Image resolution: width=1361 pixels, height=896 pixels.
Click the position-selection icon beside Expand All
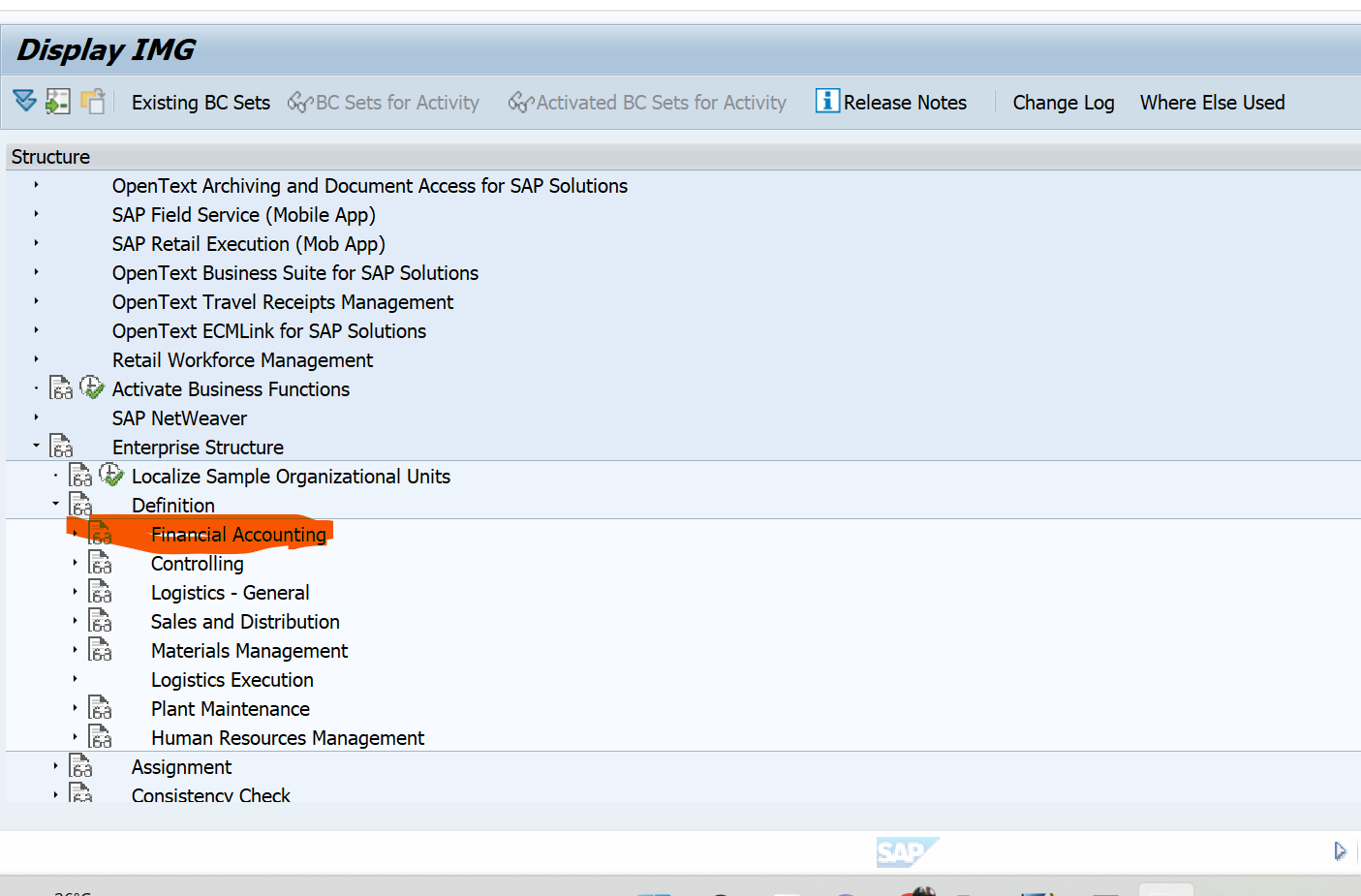tap(58, 101)
